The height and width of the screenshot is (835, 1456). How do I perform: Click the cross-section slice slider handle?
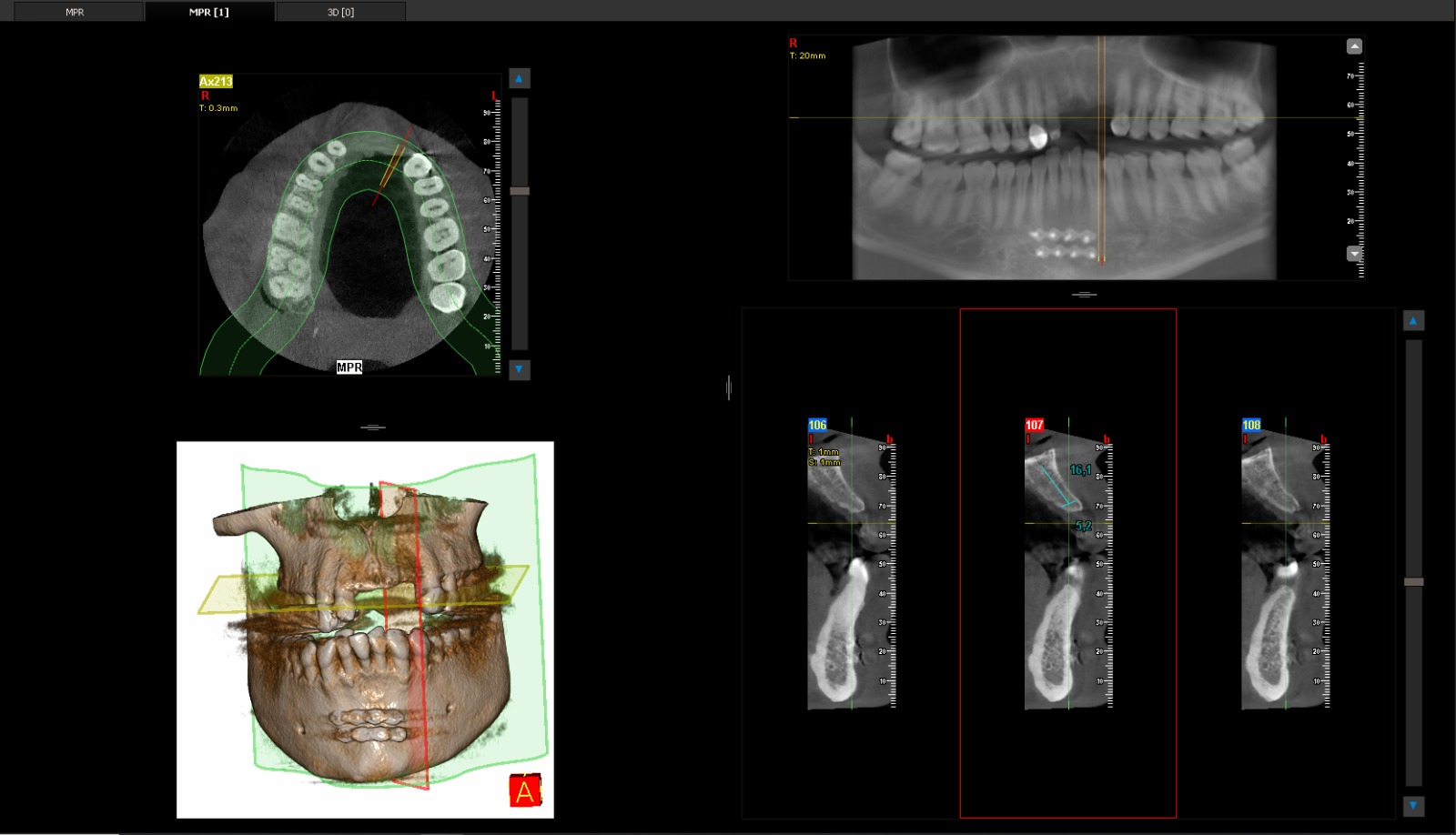(1413, 581)
